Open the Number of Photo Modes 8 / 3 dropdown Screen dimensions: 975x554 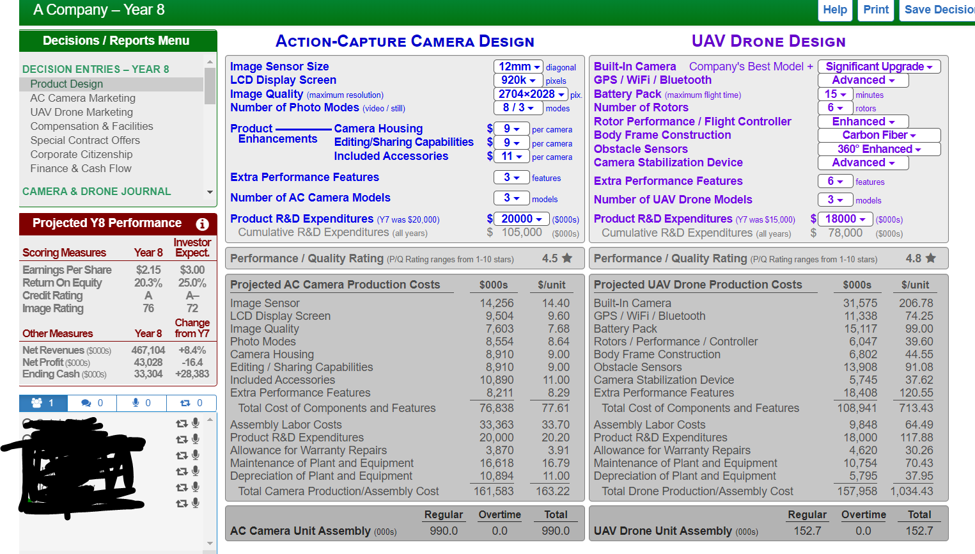tap(518, 108)
